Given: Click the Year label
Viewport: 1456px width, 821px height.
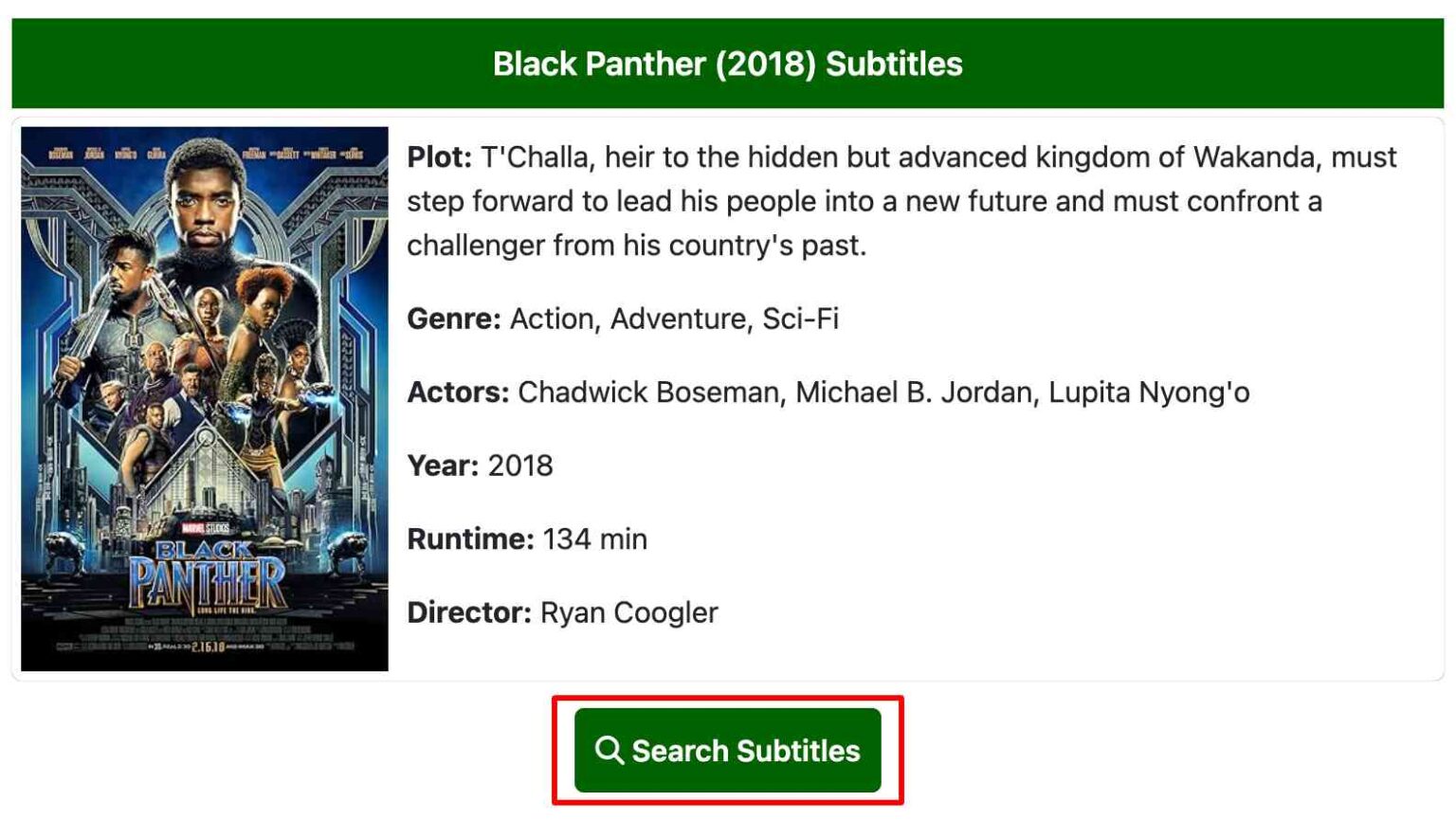Looking at the screenshot, I should pos(443,465).
